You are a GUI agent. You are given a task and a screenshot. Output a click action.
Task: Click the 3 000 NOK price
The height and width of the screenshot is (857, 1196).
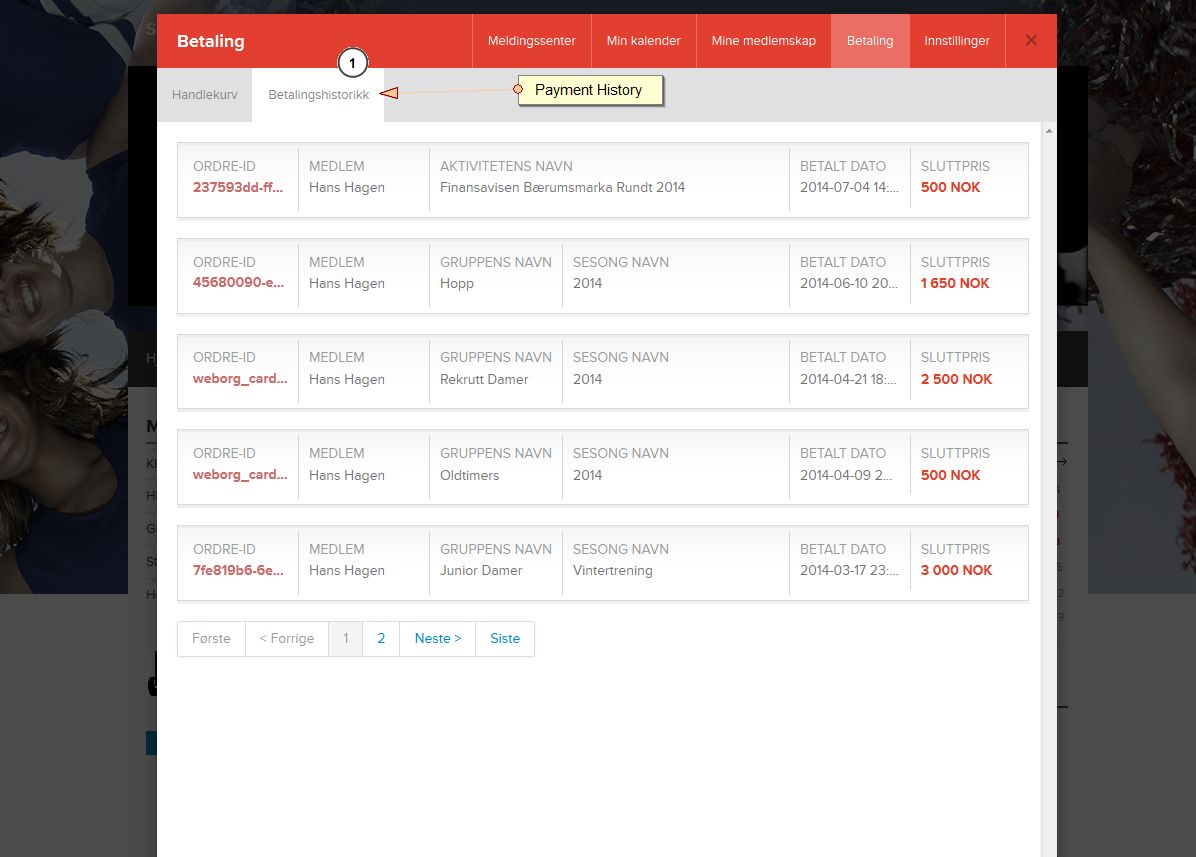pos(956,570)
